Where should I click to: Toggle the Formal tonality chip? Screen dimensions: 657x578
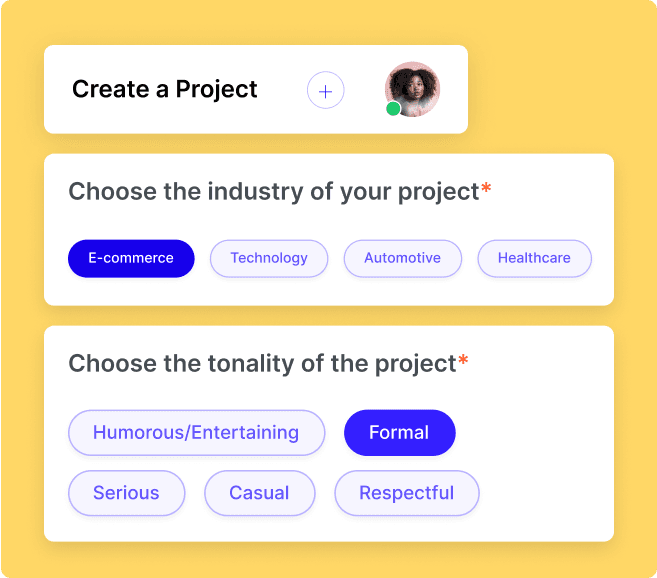point(400,433)
